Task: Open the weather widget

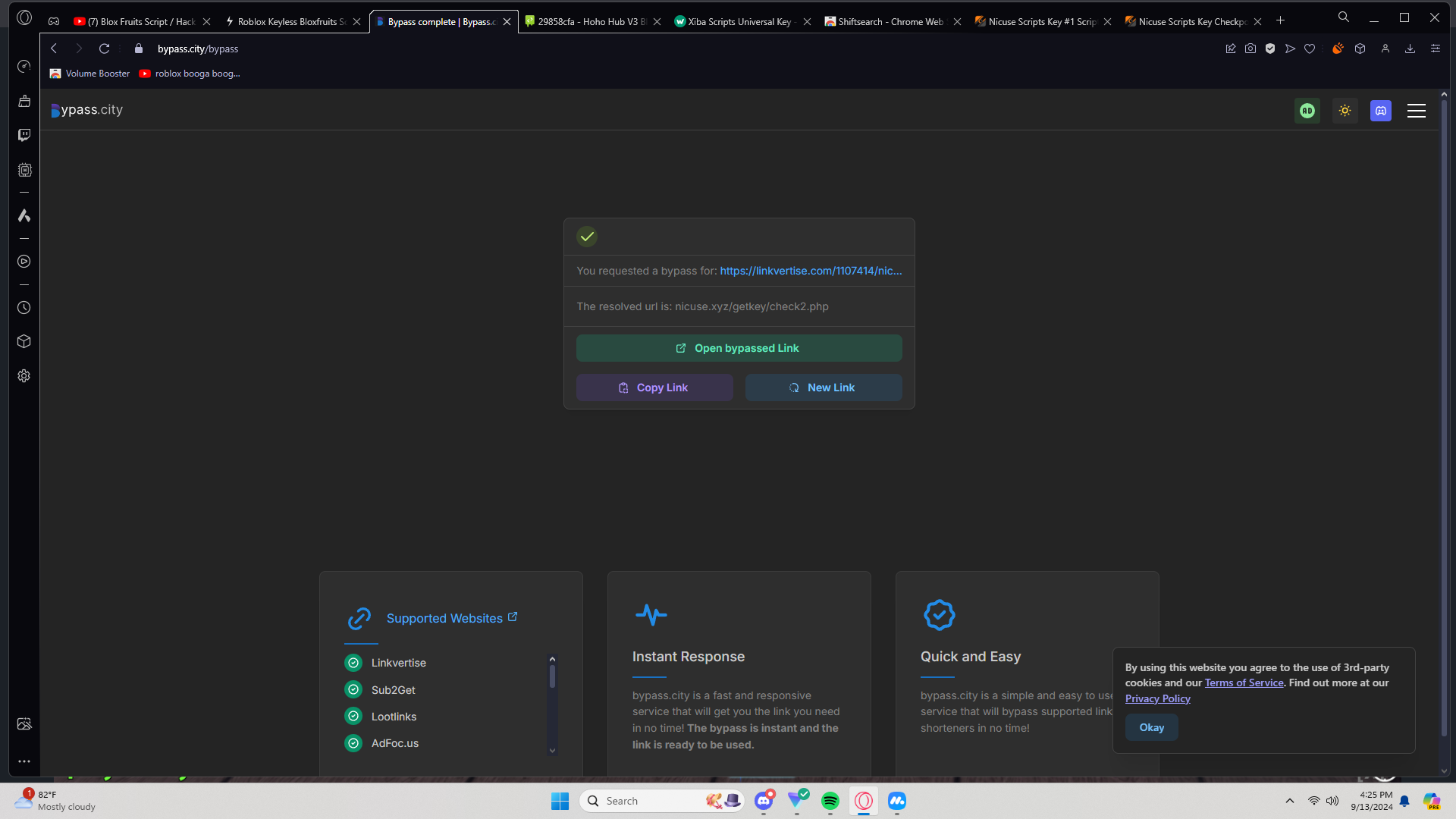Action: coord(55,801)
